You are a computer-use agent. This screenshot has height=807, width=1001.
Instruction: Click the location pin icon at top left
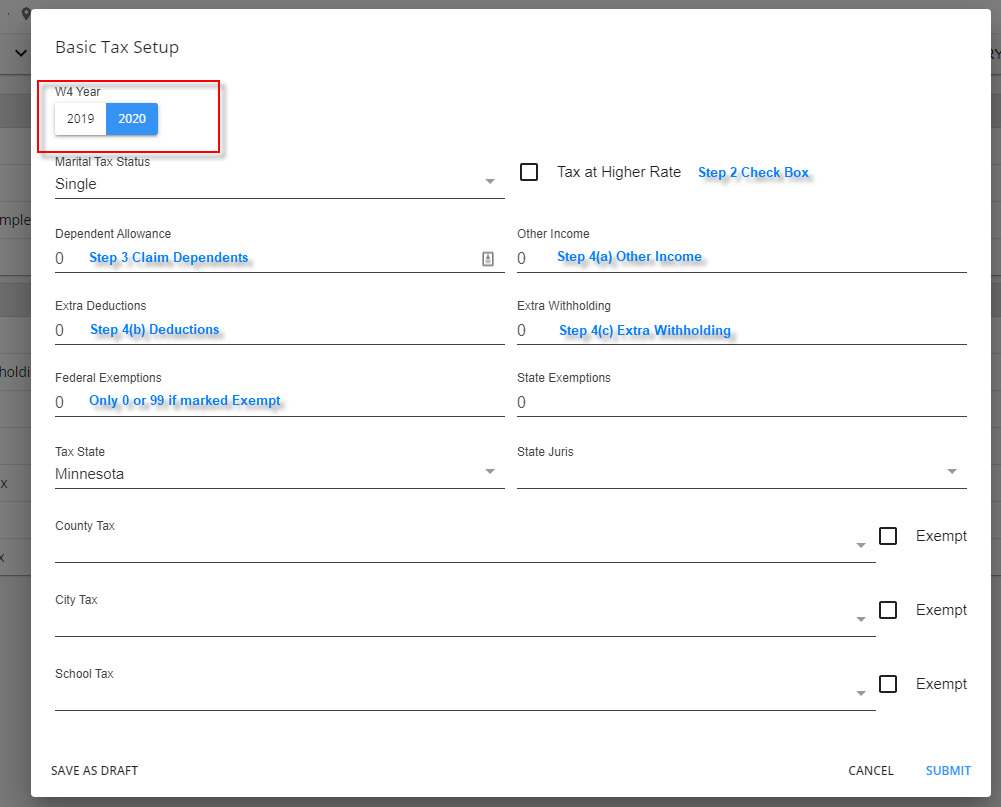coord(26,15)
